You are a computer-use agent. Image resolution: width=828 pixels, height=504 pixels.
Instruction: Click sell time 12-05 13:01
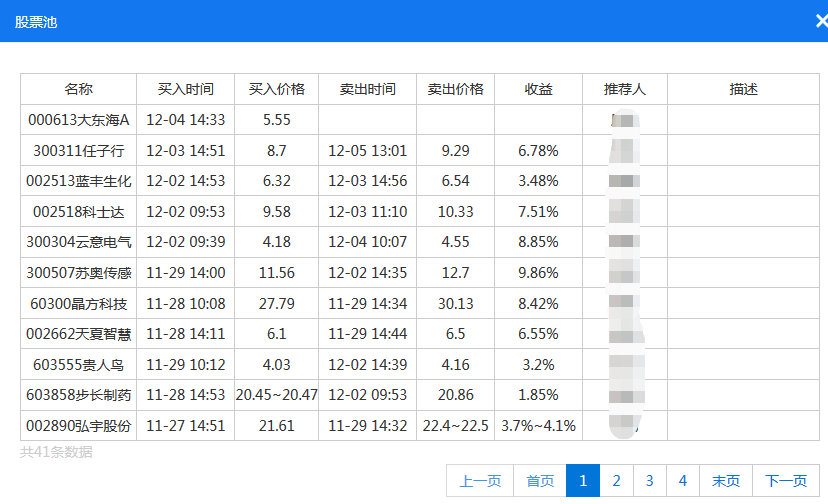coord(368,151)
